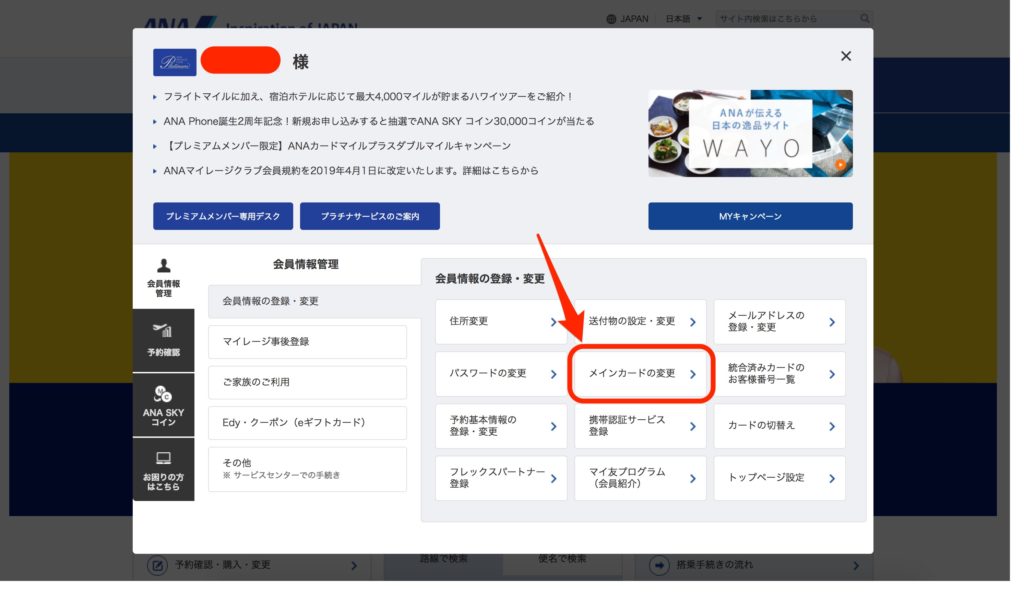Open the 会員規約 2019年4月1日 改定 link

pos(351,171)
